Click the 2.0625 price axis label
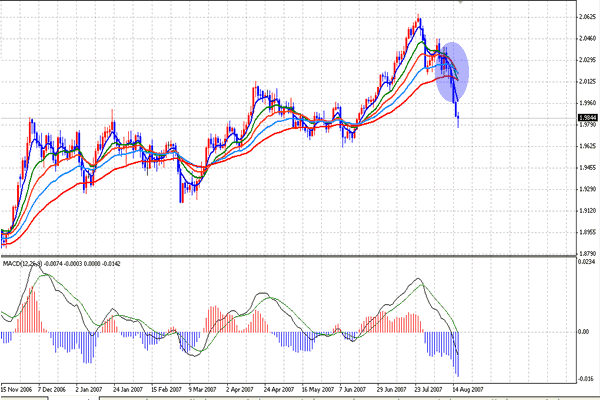 click(x=587, y=17)
